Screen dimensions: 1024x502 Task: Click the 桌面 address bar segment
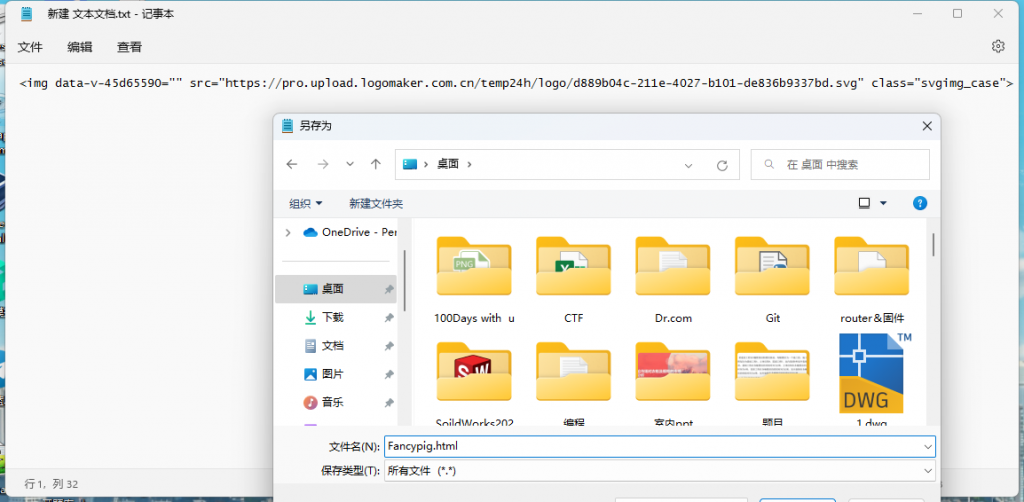[x=447, y=165]
